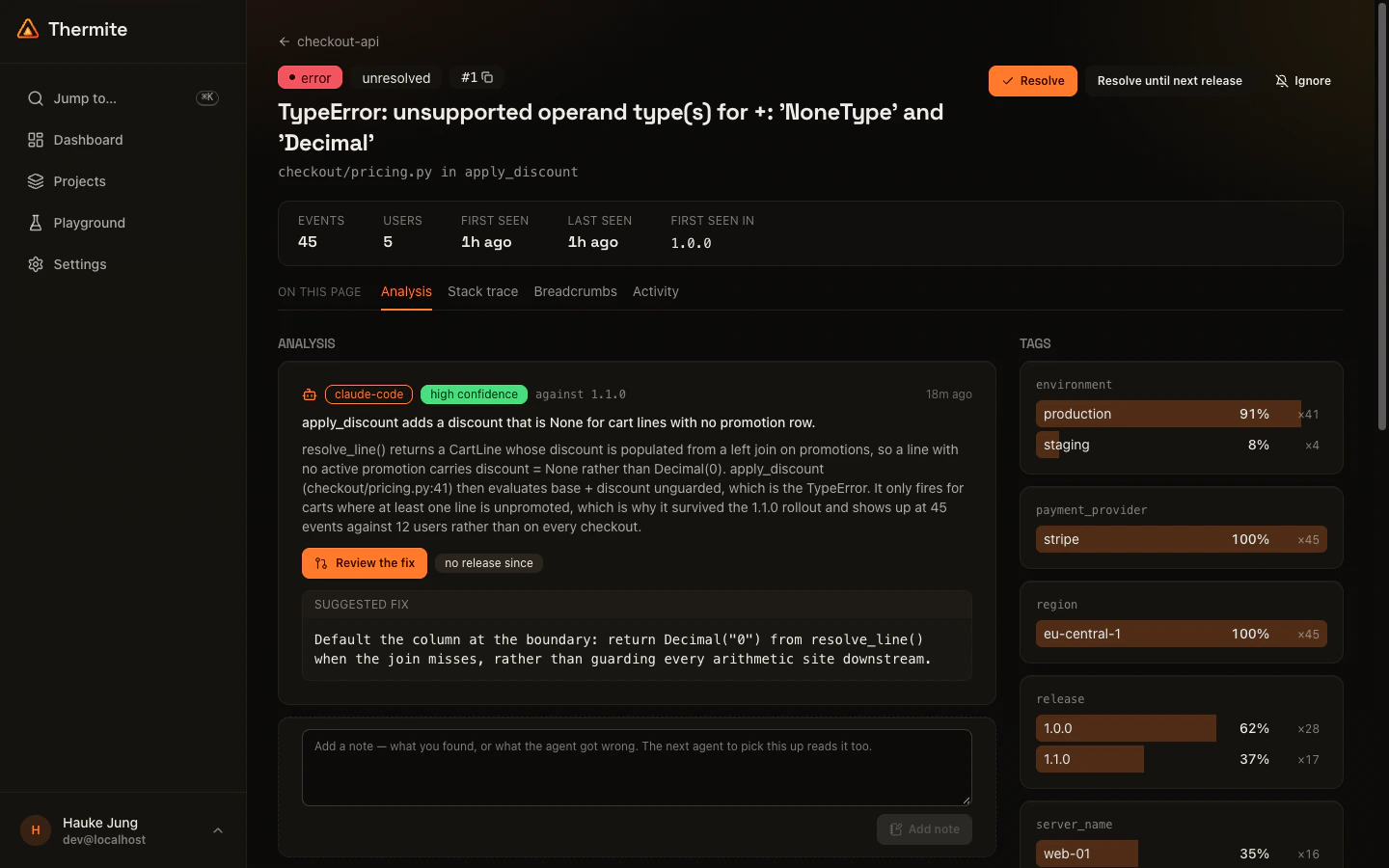Viewport: 1389px width, 868px height.
Task: Go to the Breadcrumbs tab
Action: click(x=575, y=291)
